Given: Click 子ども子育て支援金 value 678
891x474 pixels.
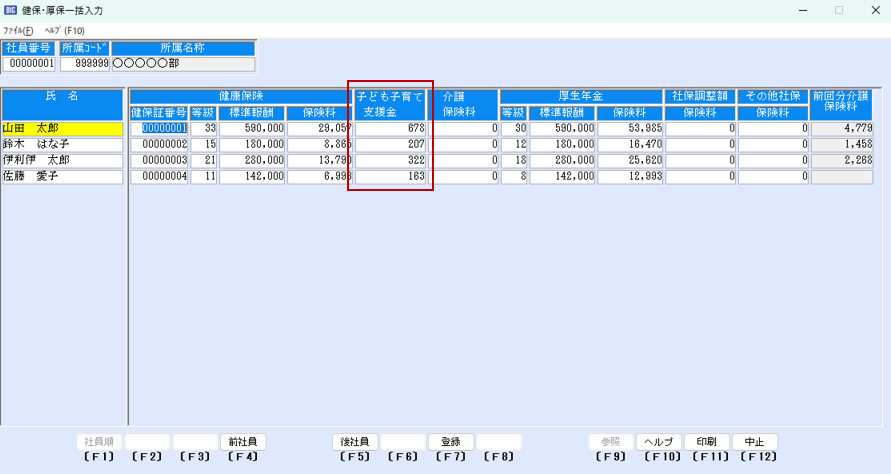Looking at the screenshot, I should pos(392,129).
